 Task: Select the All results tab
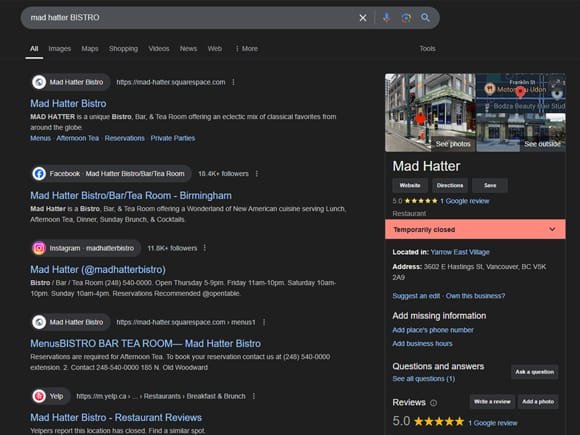[x=34, y=49]
